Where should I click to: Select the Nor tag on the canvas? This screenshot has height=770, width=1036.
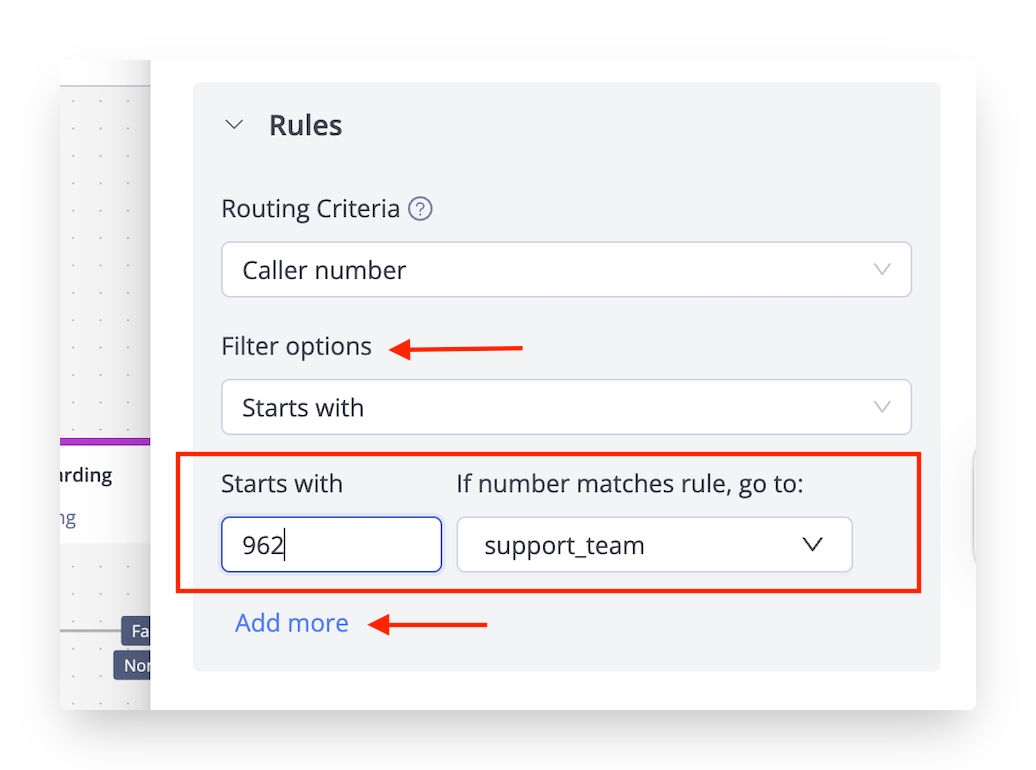(134, 665)
